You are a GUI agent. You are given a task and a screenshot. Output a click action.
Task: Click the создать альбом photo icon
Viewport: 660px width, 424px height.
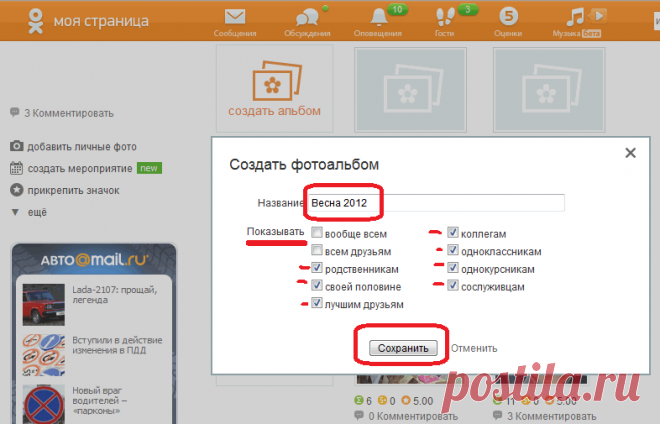coord(277,81)
